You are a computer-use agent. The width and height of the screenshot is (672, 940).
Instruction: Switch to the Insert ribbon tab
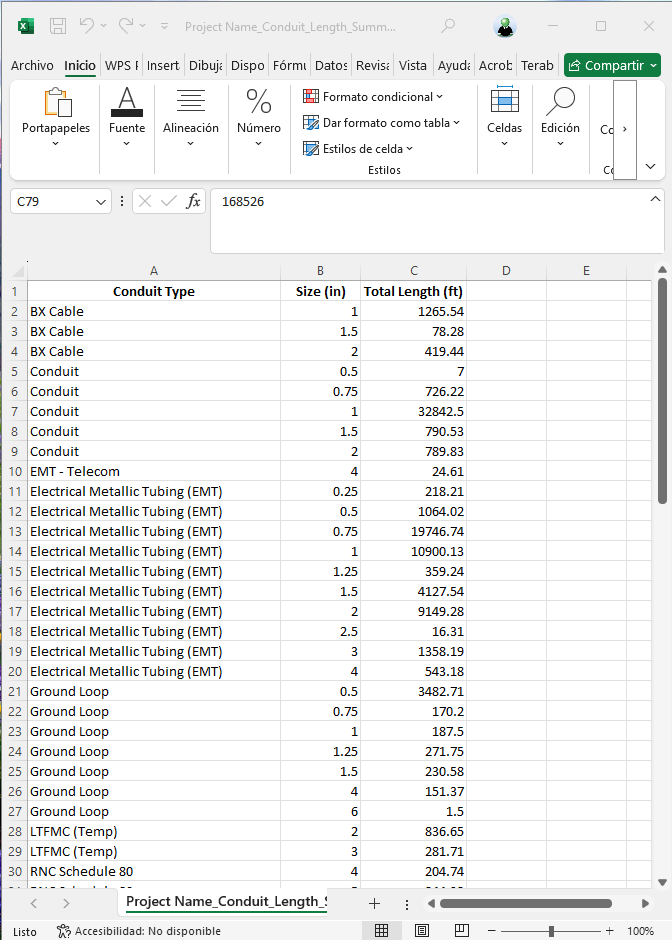[x=163, y=66]
